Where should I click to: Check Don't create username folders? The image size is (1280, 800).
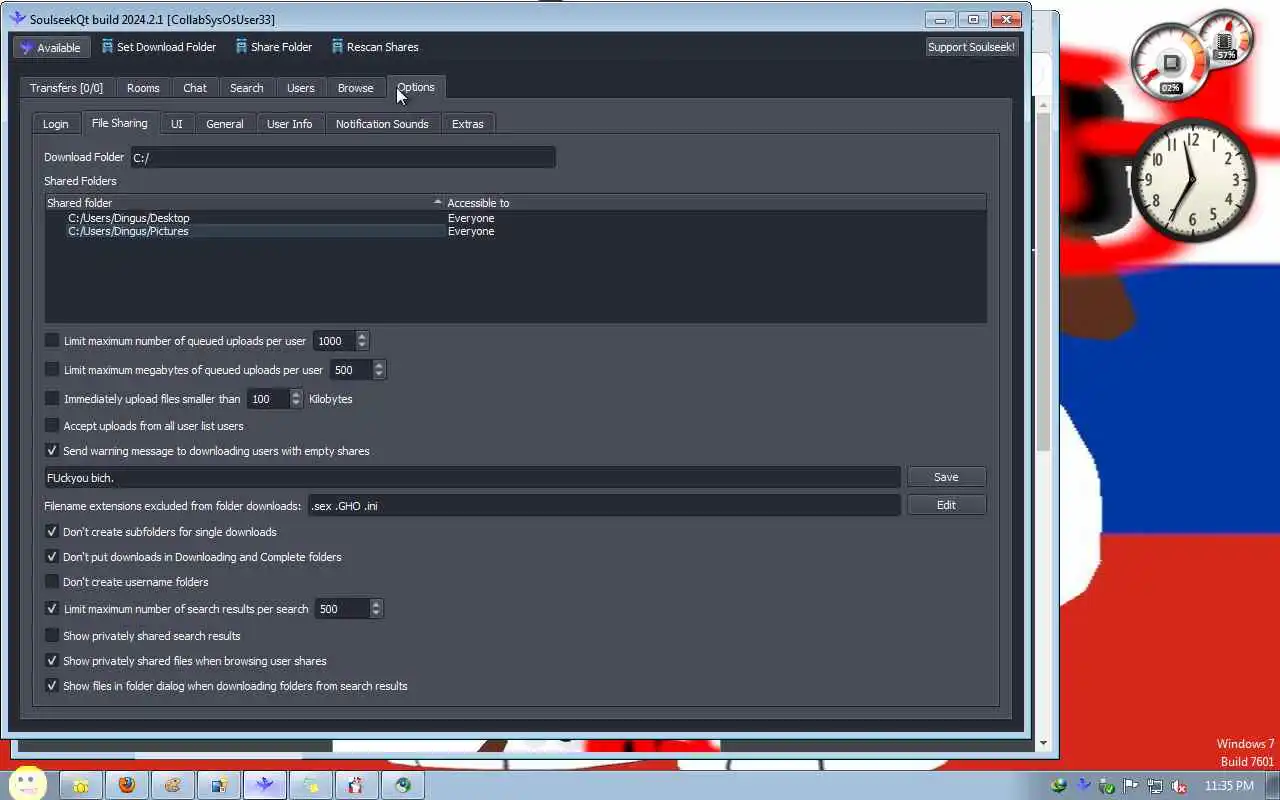(52, 582)
